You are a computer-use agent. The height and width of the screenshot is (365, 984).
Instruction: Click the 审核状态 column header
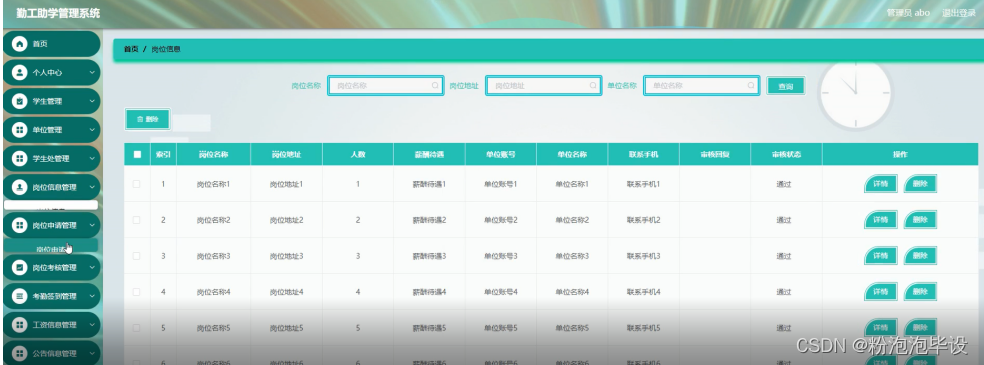pos(786,154)
